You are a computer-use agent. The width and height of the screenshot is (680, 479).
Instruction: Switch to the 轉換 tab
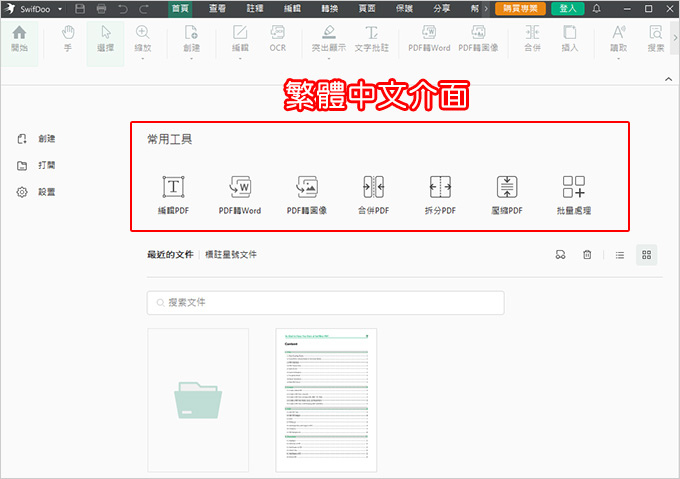click(330, 9)
